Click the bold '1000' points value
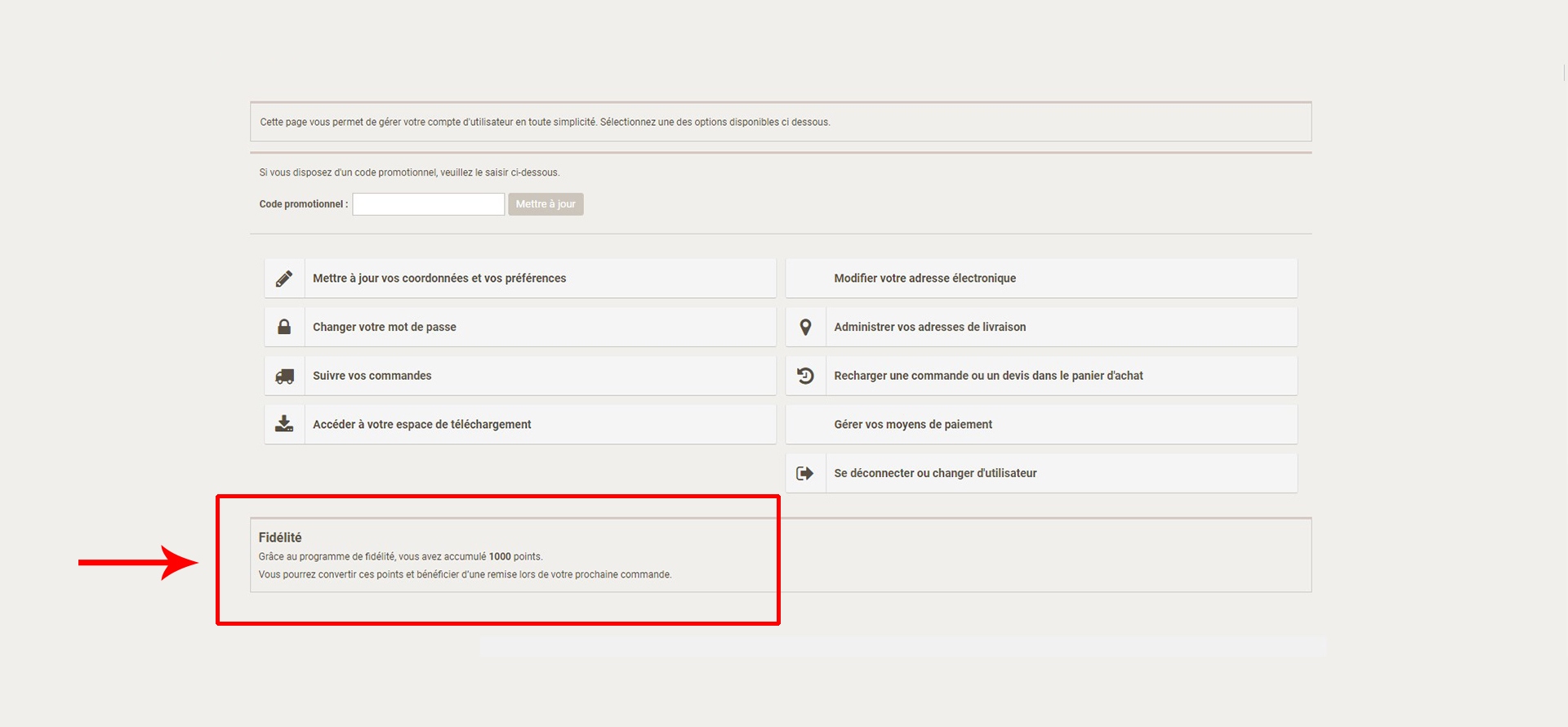This screenshot has height=727, width=1568. [x=500, y=557]
